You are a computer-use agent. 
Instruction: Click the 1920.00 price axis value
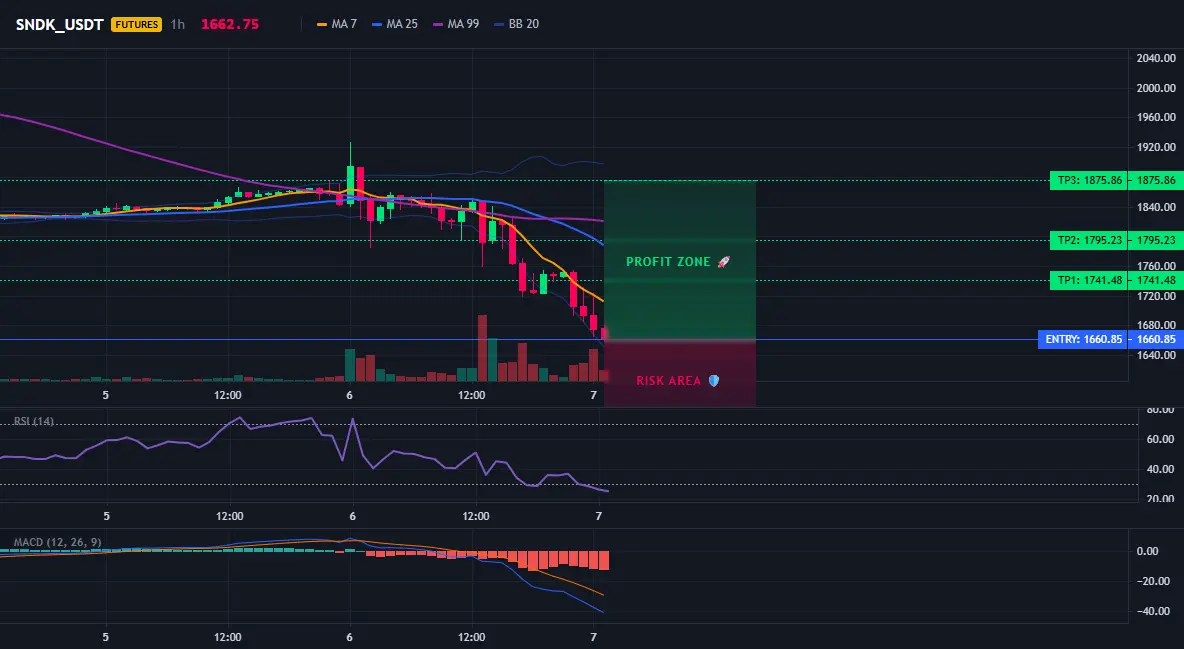coord(1156,147)
